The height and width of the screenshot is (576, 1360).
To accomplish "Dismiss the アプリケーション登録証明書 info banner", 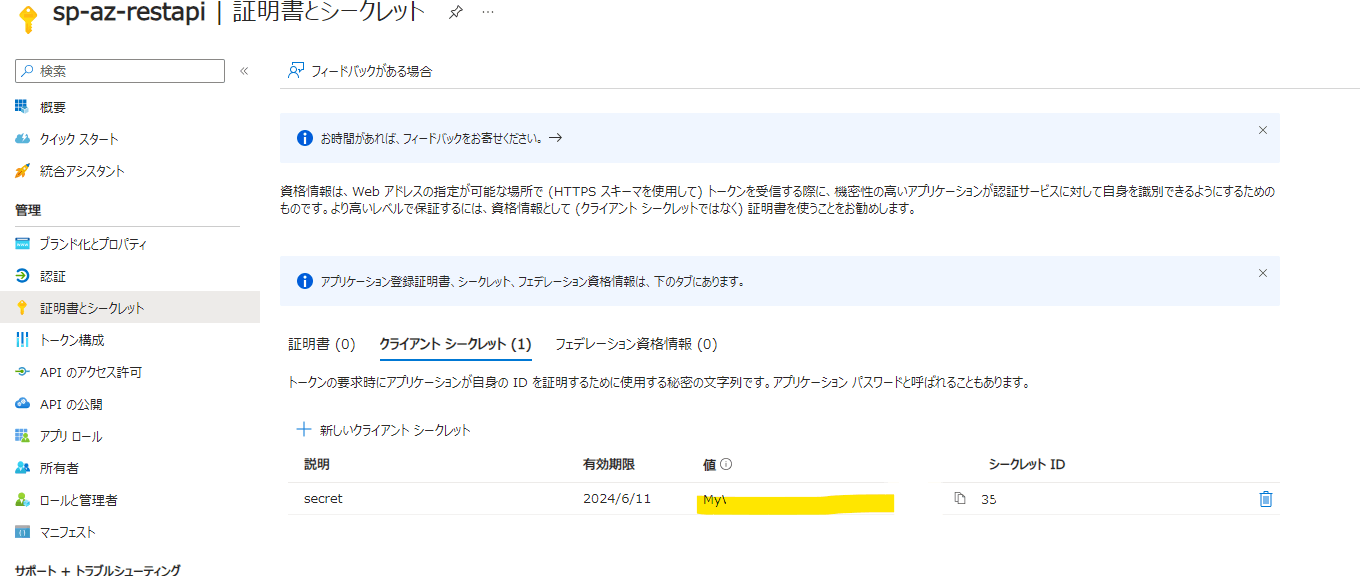I will (x=1263, y=273).
